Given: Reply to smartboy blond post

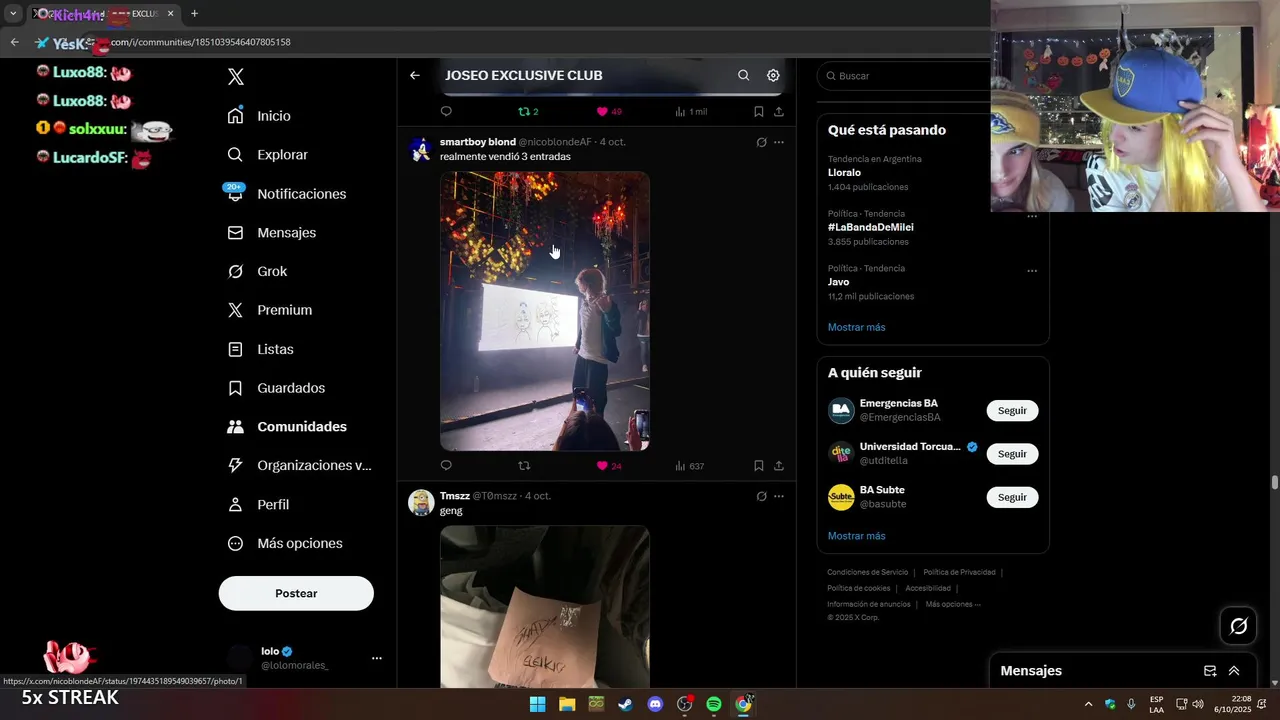Looking at the screenshot, I should [446, 466].
